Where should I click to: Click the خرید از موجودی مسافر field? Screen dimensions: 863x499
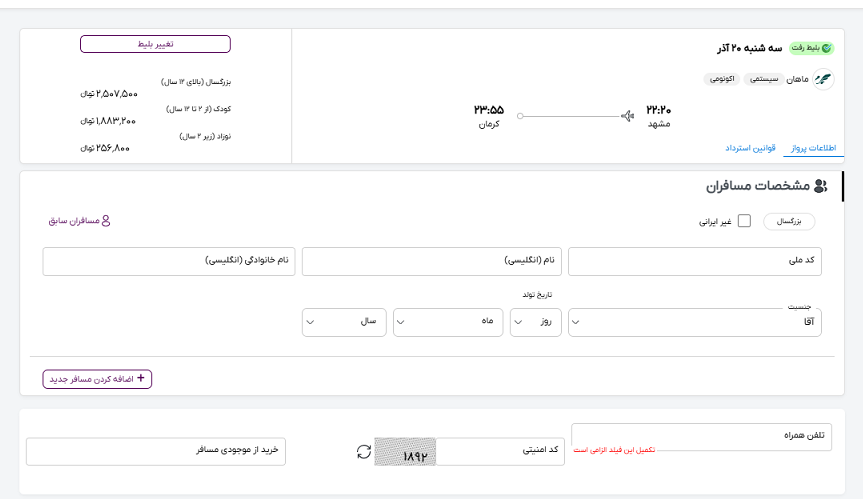156,451
